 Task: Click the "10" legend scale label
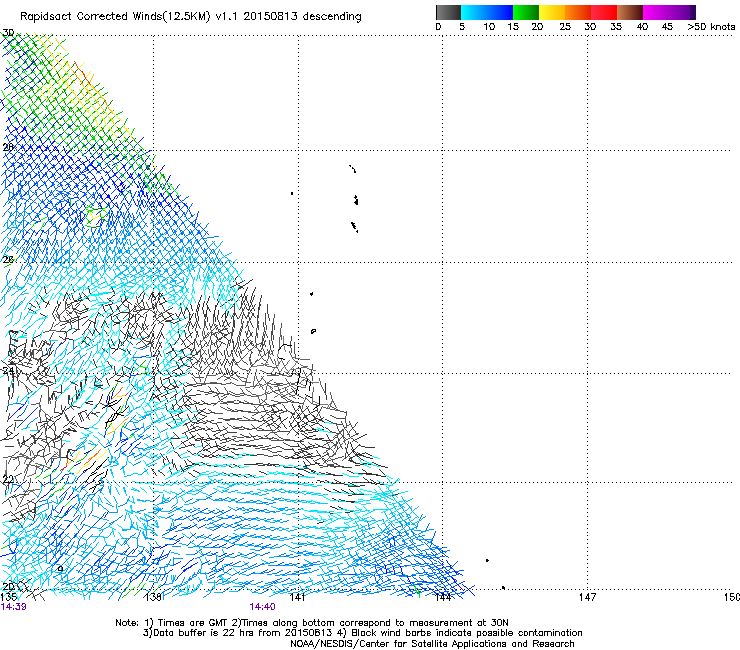(489, 27)
